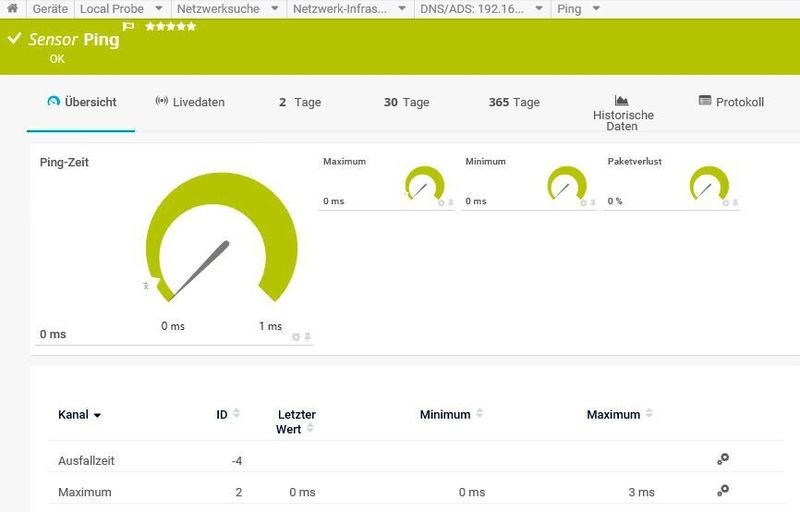Switch to the Livedaten tab
This screenshot has height=512, width=800.
coord(190,102)
